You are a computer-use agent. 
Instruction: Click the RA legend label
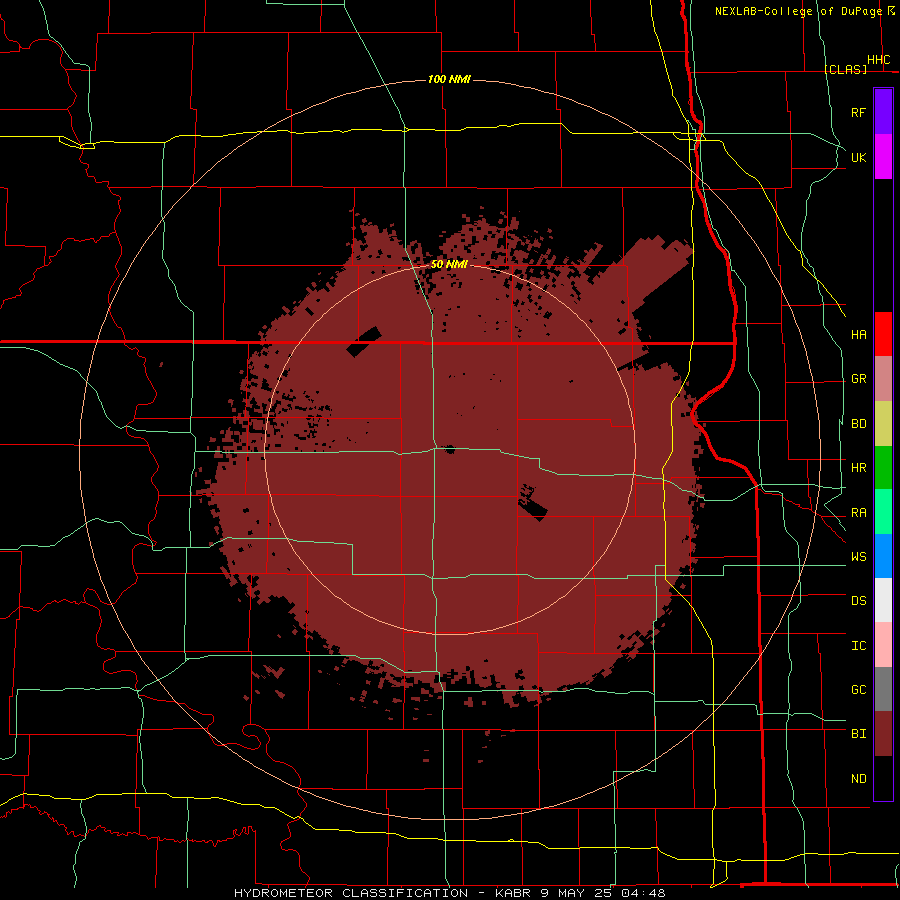858,513
